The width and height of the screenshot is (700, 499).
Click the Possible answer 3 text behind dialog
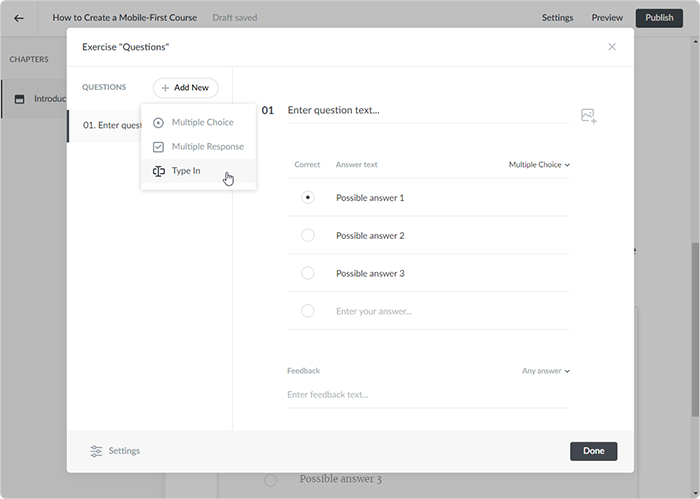coord(340,479)
